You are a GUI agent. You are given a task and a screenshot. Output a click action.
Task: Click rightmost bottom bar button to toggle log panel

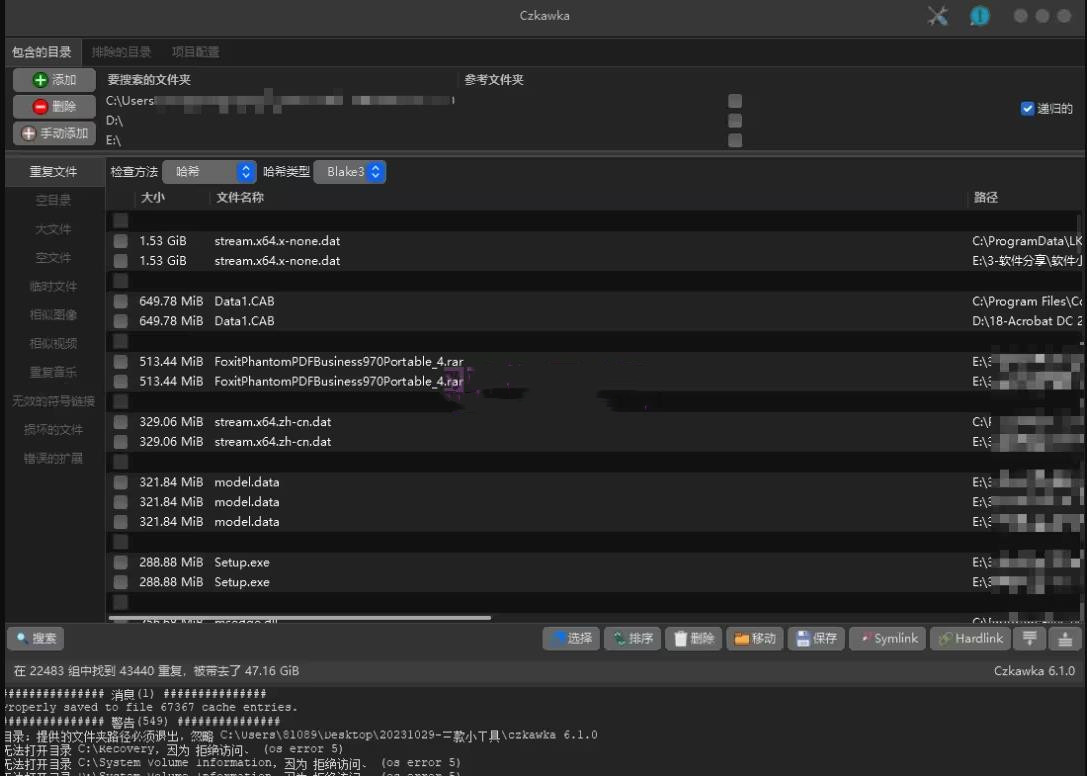coord(1065,639)
